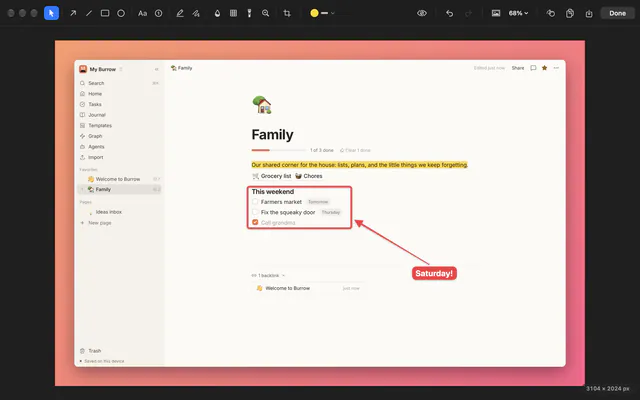This screenshot has height=400, width=640.
Task: Select the straight line tool
Action: (x=89, y=13)
